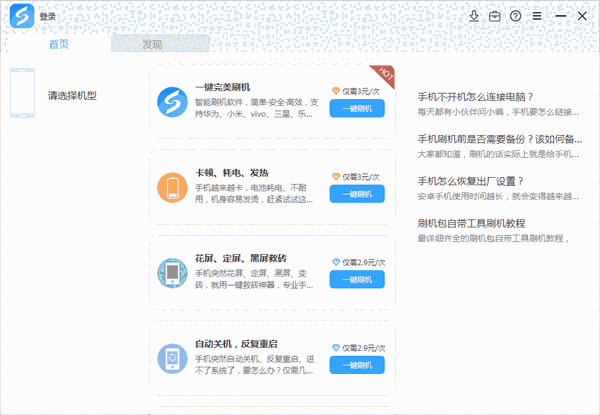Select 请选择机型 to choose phone model
The image size is (600, 415).
tap(72, 96)
